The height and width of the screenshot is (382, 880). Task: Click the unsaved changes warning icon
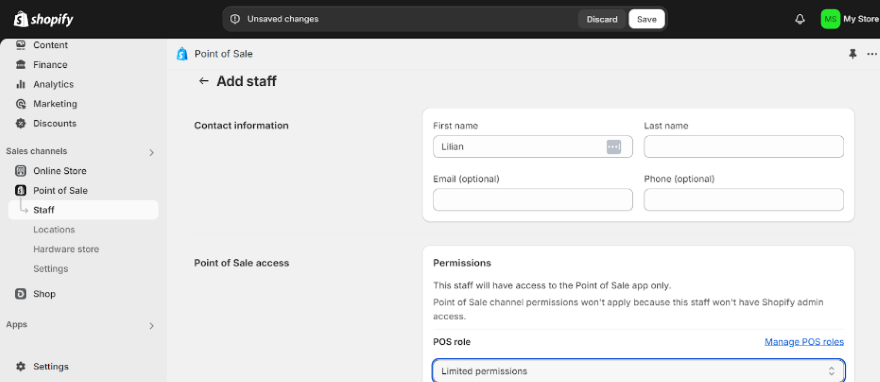[235, 19]
